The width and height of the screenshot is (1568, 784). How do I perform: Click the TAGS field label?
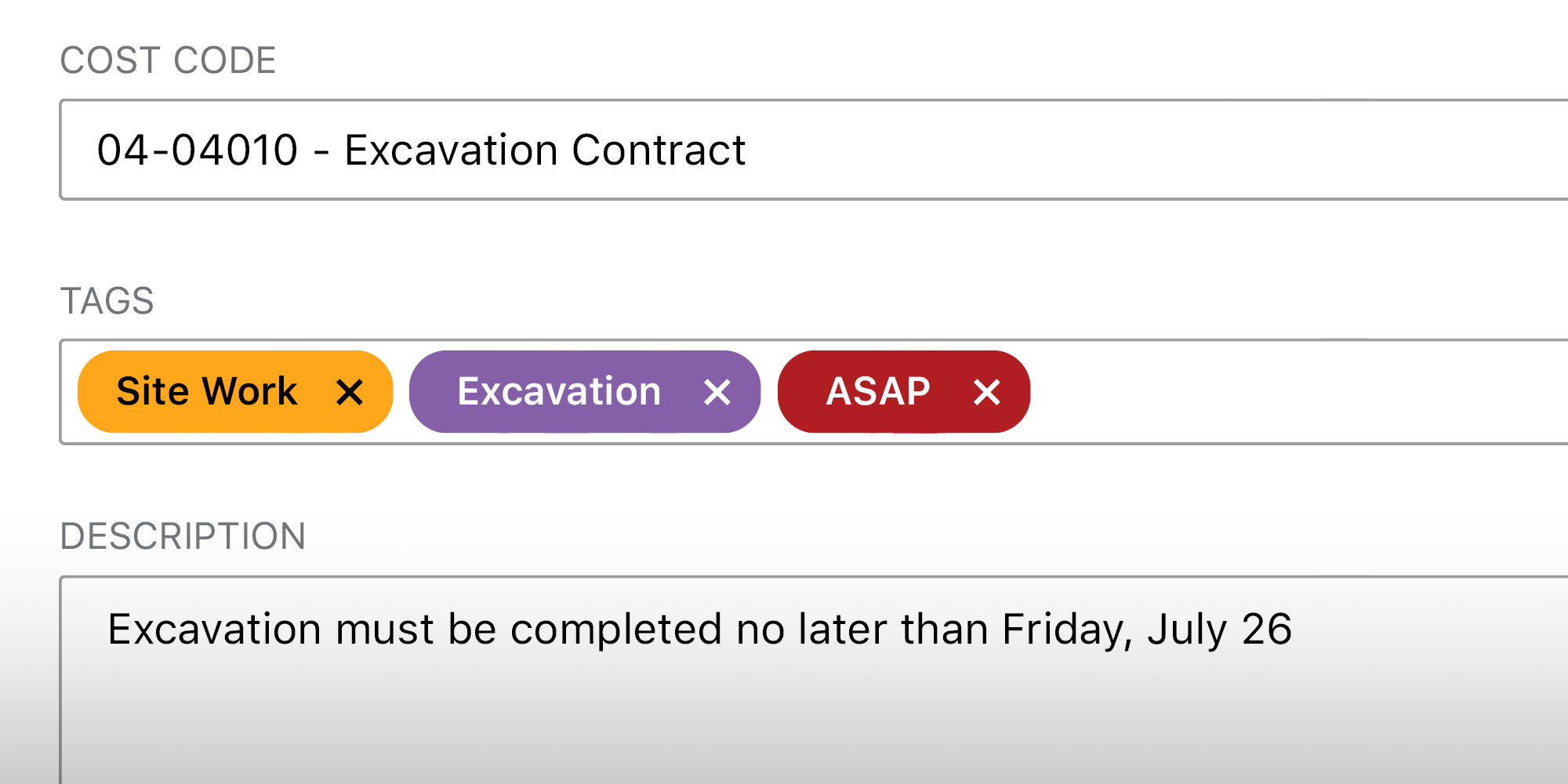coord(107,301)
